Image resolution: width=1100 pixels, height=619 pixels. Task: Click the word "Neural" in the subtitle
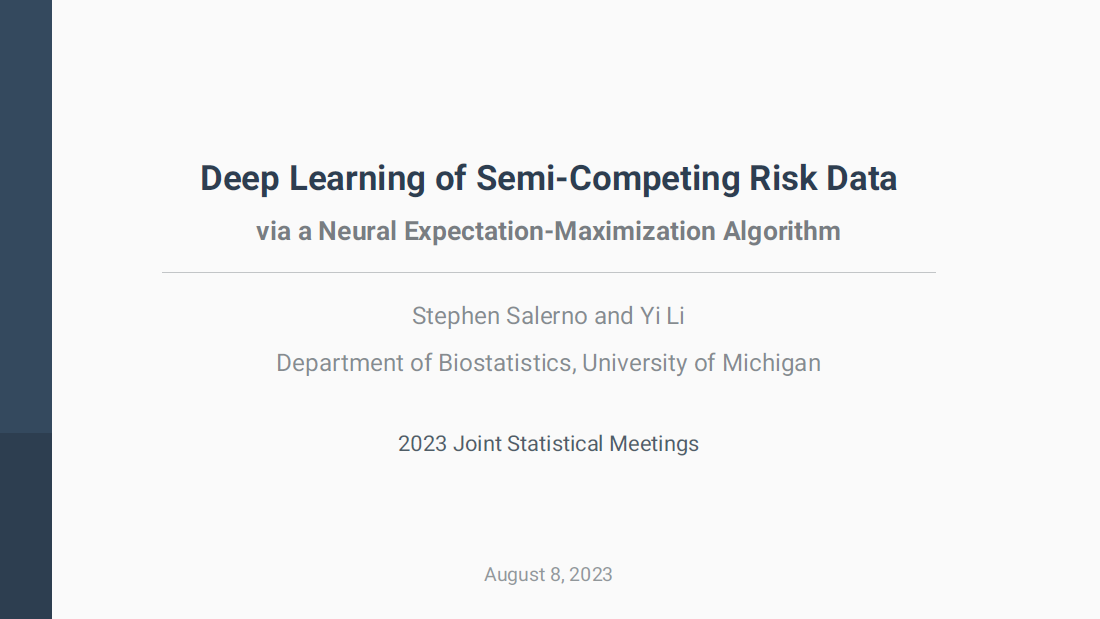point(358,232)
